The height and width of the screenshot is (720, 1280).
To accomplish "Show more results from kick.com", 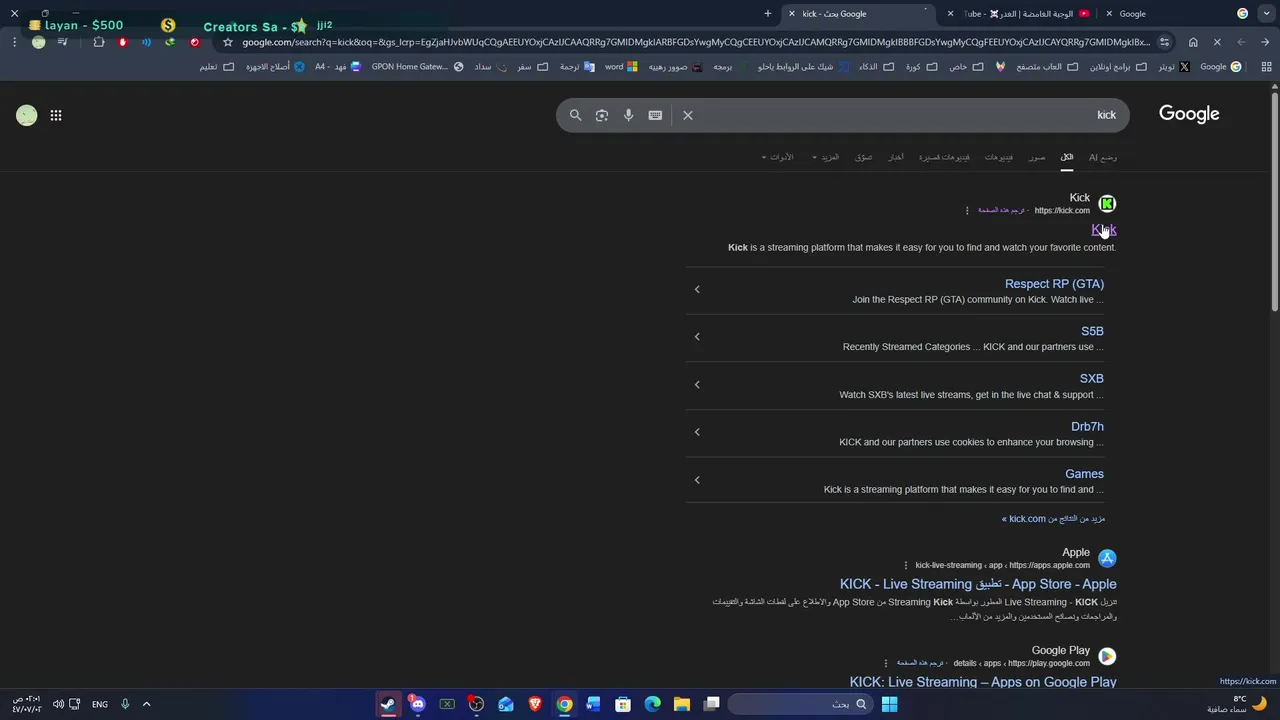I will tap(1054, 519).
